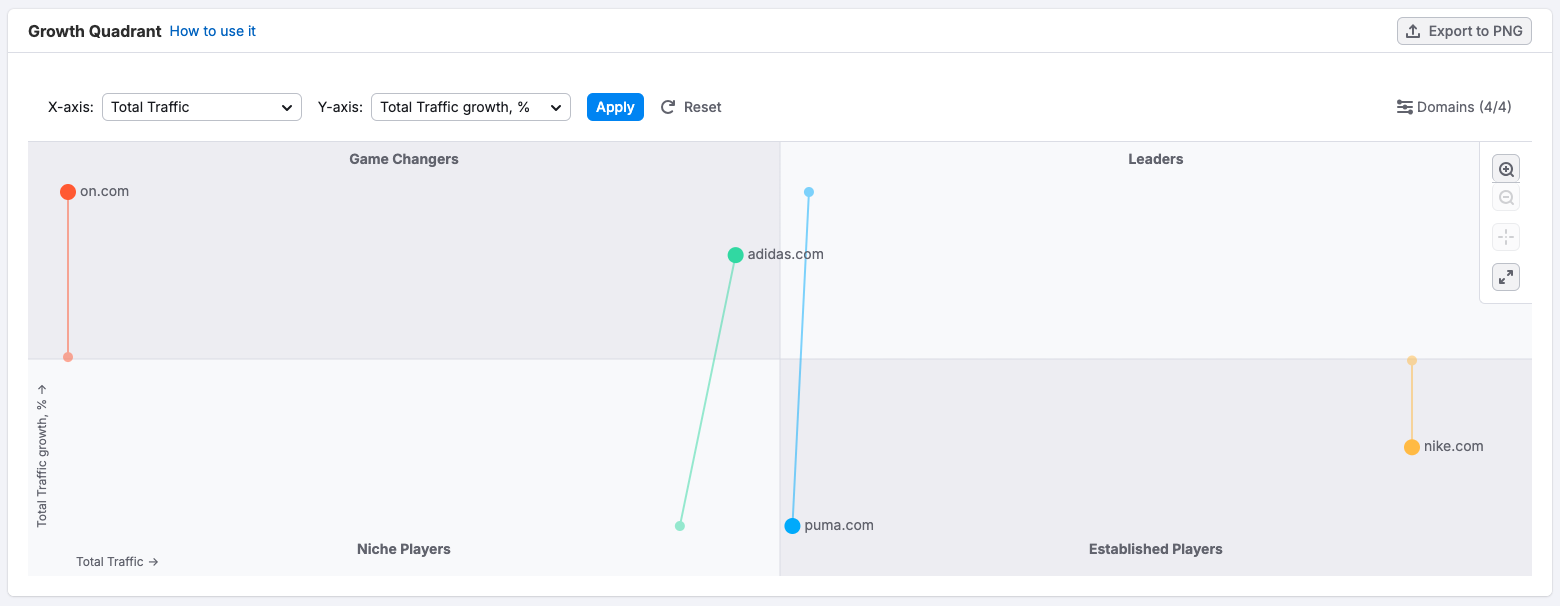Click the yellow nike.com data point
This screenshot has width=1560, height=606.
pyautogui.click(x=1411, y=447)
